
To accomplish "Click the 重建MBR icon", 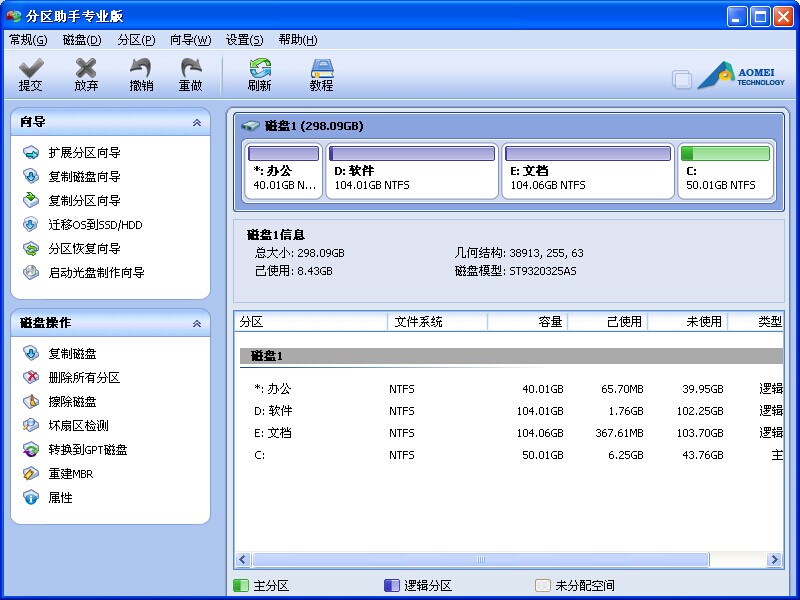I will pyautogui.click(x=31, y=473).
